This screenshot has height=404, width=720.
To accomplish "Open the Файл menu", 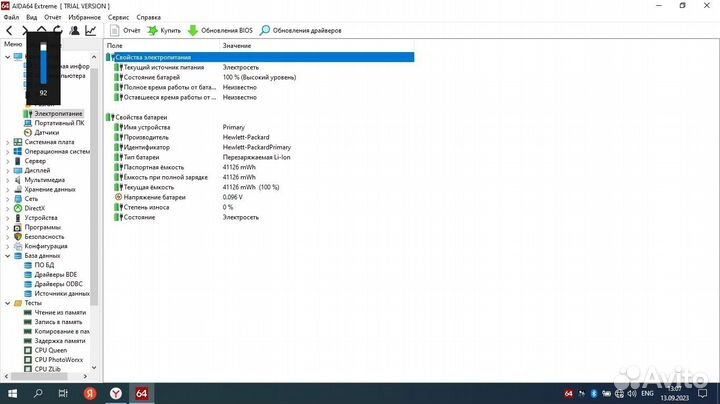I will [x=11, y=17].
